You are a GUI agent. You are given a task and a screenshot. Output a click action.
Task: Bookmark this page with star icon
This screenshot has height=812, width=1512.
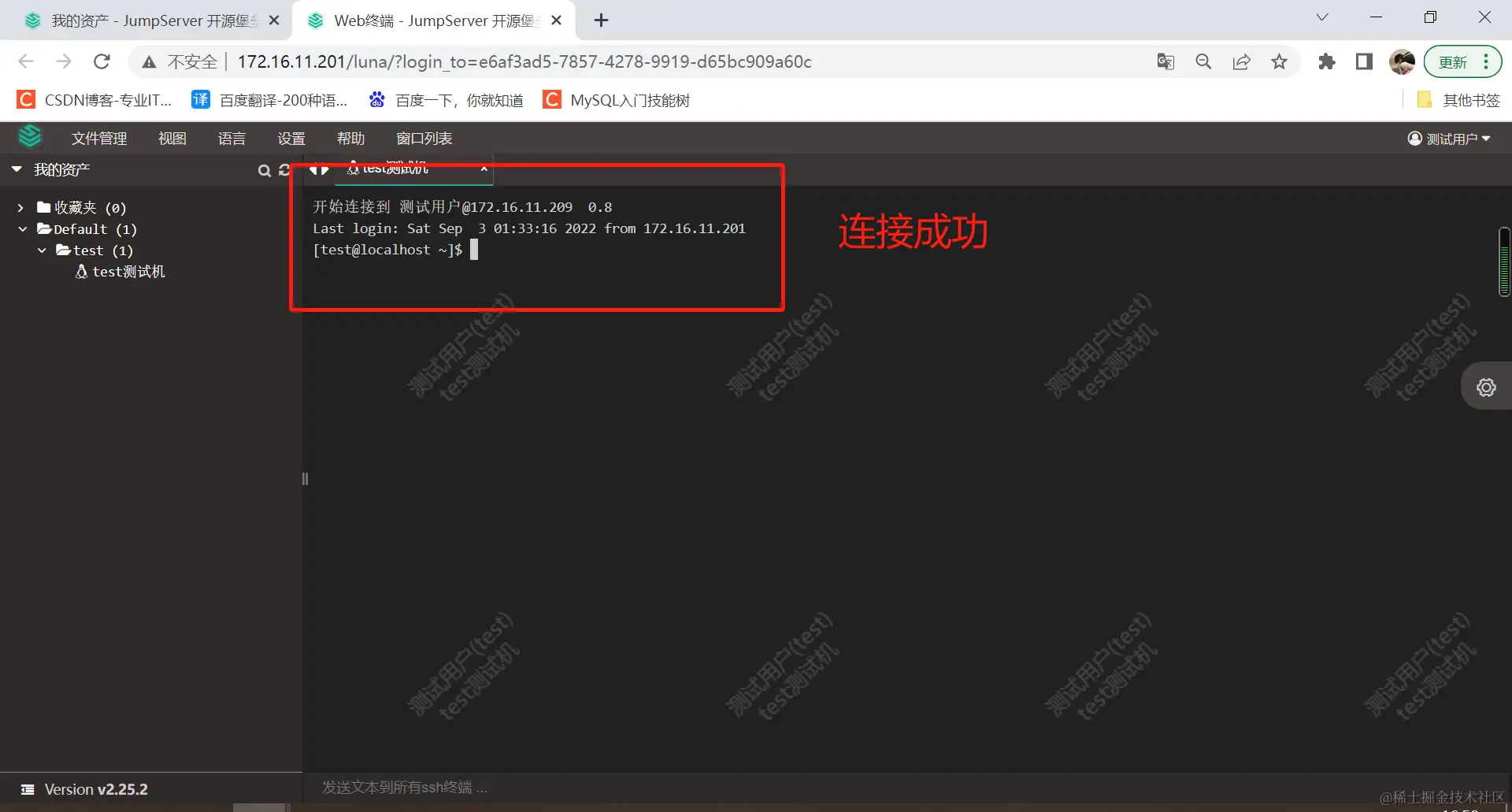1279,61
